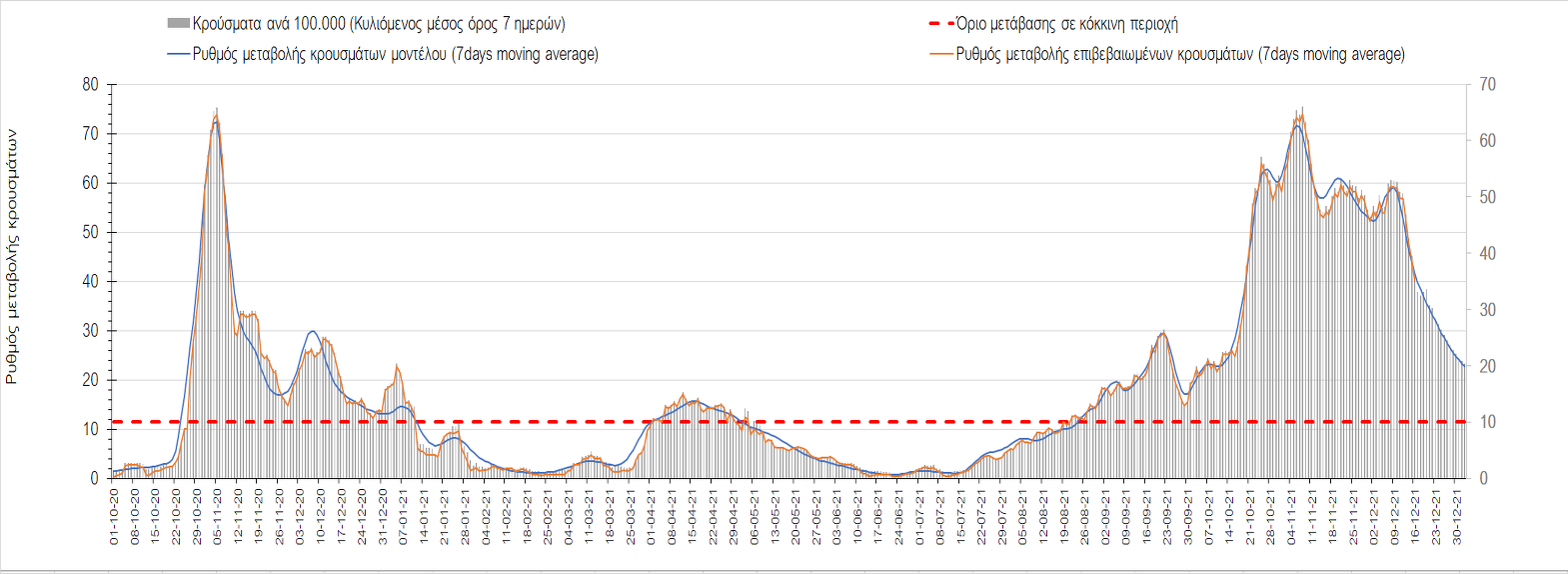Click the 05-11-20 date label
This screenshot has height=574, width=1568.
(x=217, y=516)
